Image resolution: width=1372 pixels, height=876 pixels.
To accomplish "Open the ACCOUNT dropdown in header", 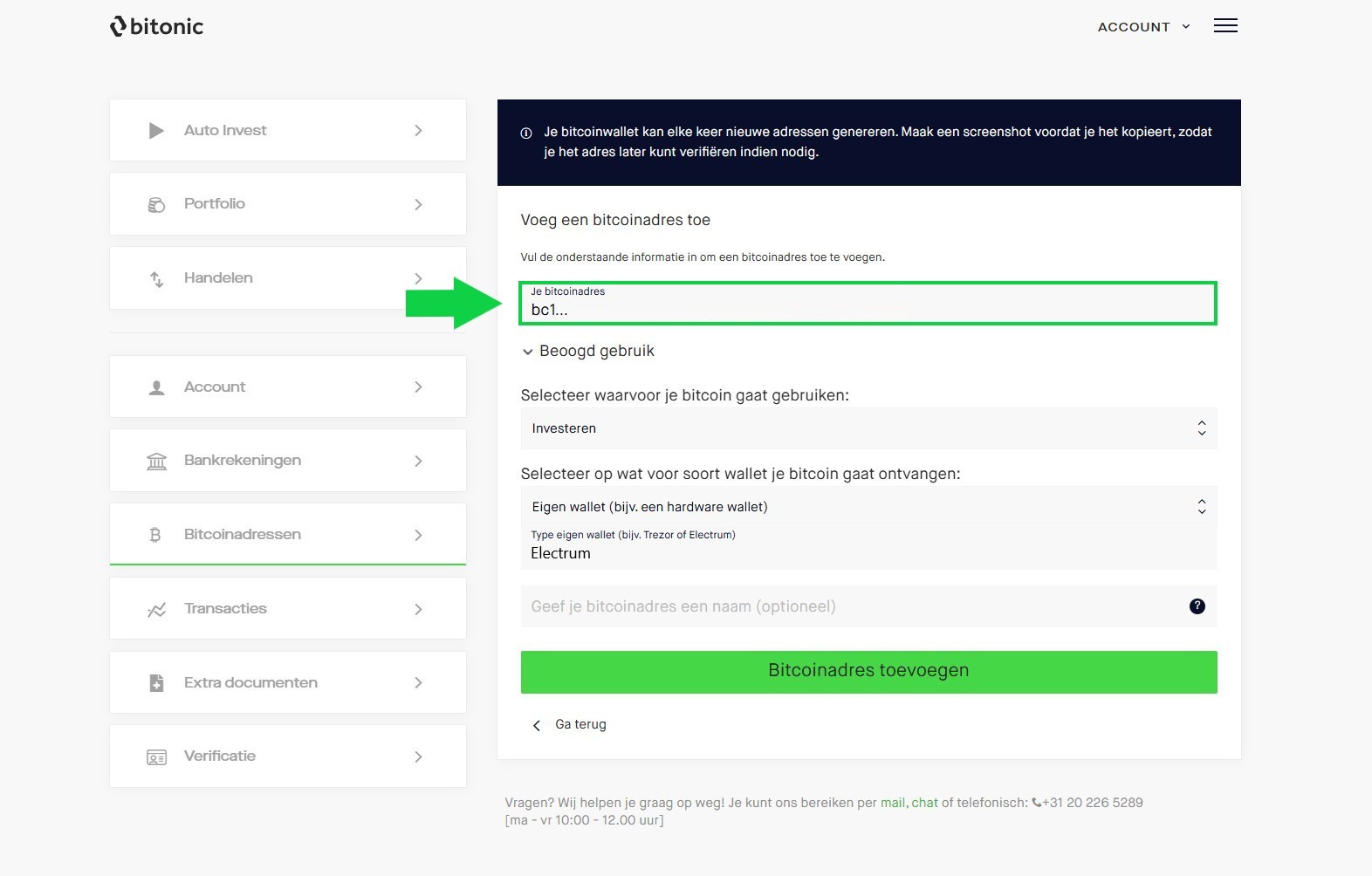I will (1142, 27).
